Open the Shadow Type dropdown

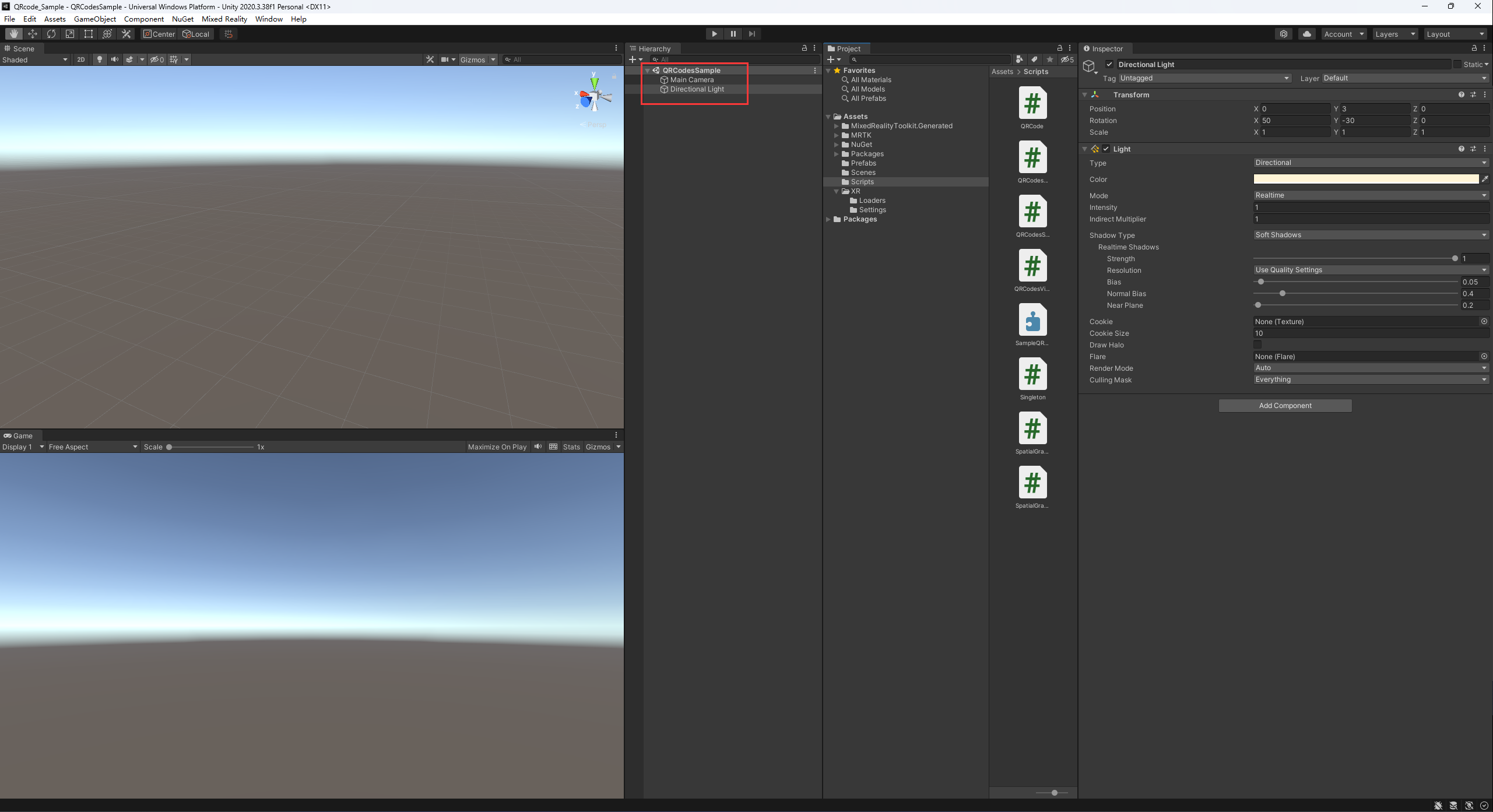coord(1371,235)
